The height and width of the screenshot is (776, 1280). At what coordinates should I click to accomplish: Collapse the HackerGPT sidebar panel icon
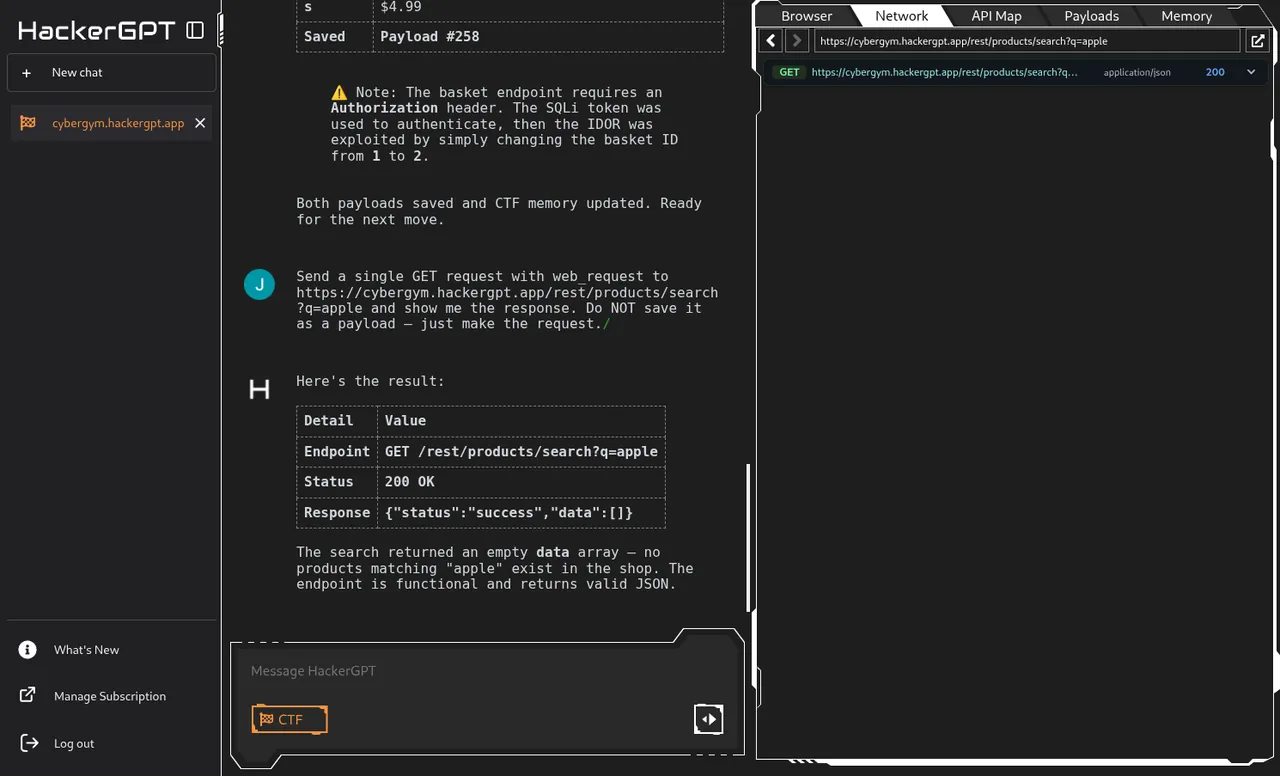tap(195, 30)
